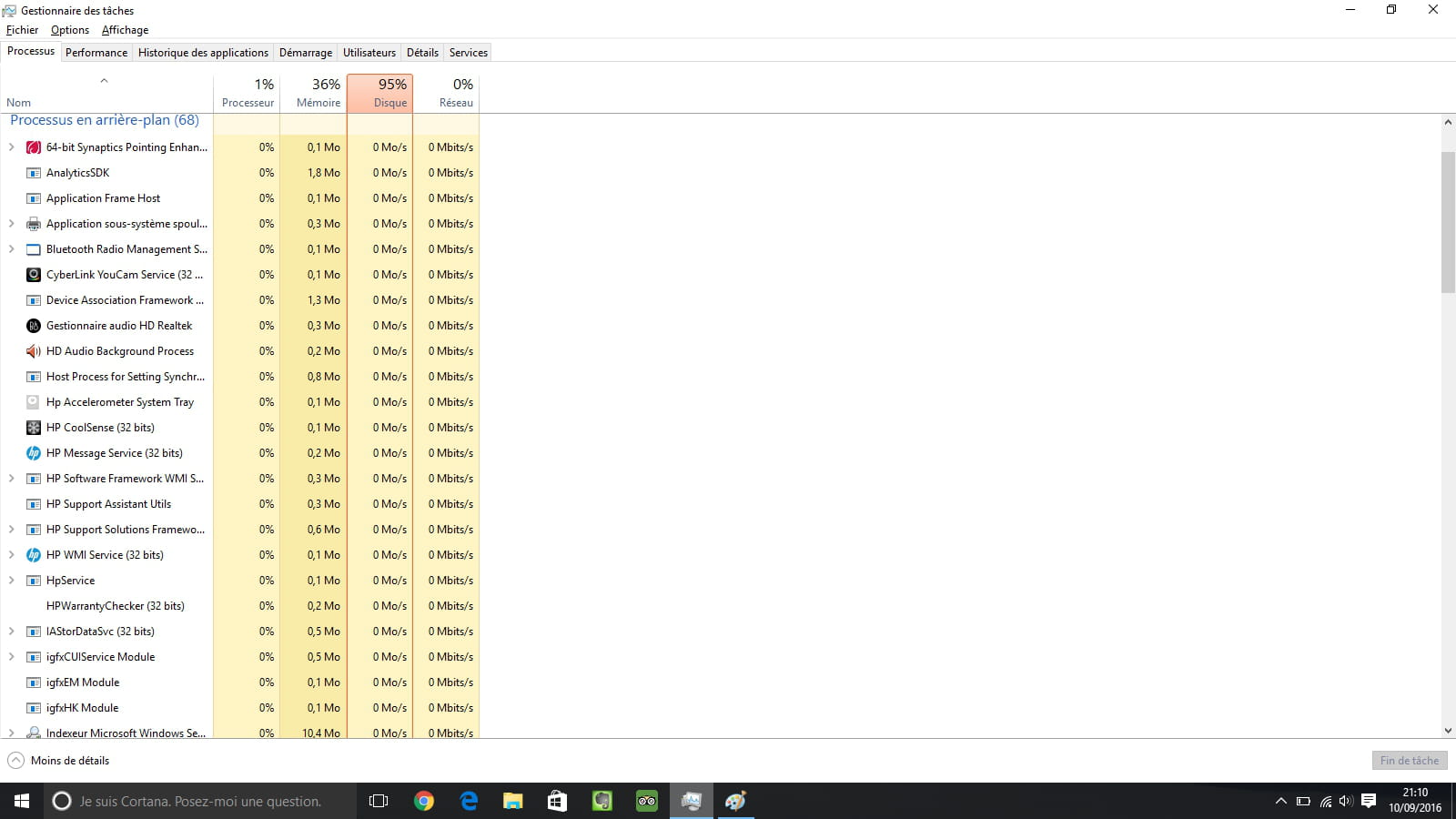Click the HP WMI Service logo icon
Screen dimensions: 1456x819
pos(34,555)
